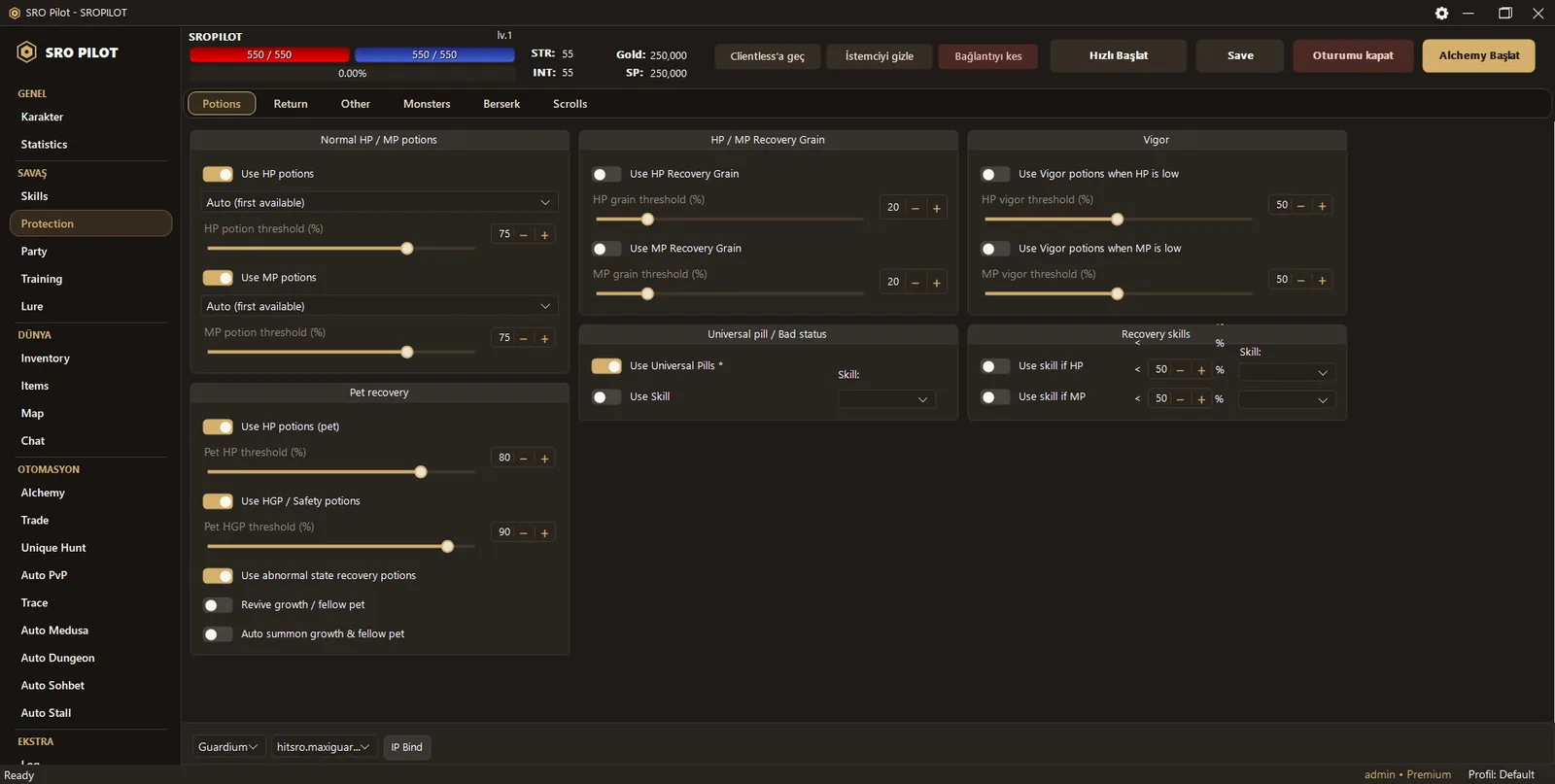Increase HP grain threshold with plus
The image size is (1555, 784).
pos(937,208)
